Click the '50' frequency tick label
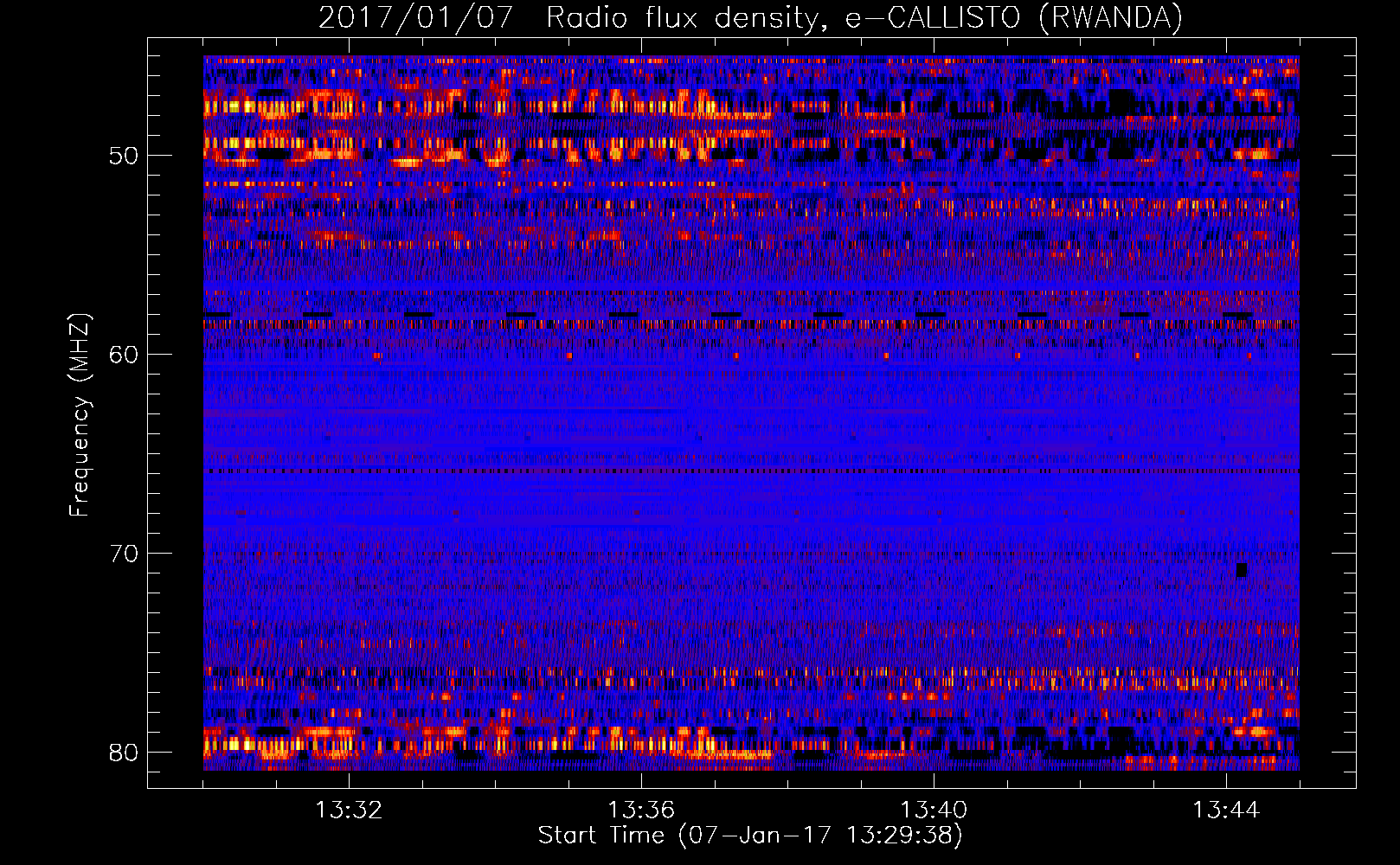1400x865 pixels. pos(124,156)
